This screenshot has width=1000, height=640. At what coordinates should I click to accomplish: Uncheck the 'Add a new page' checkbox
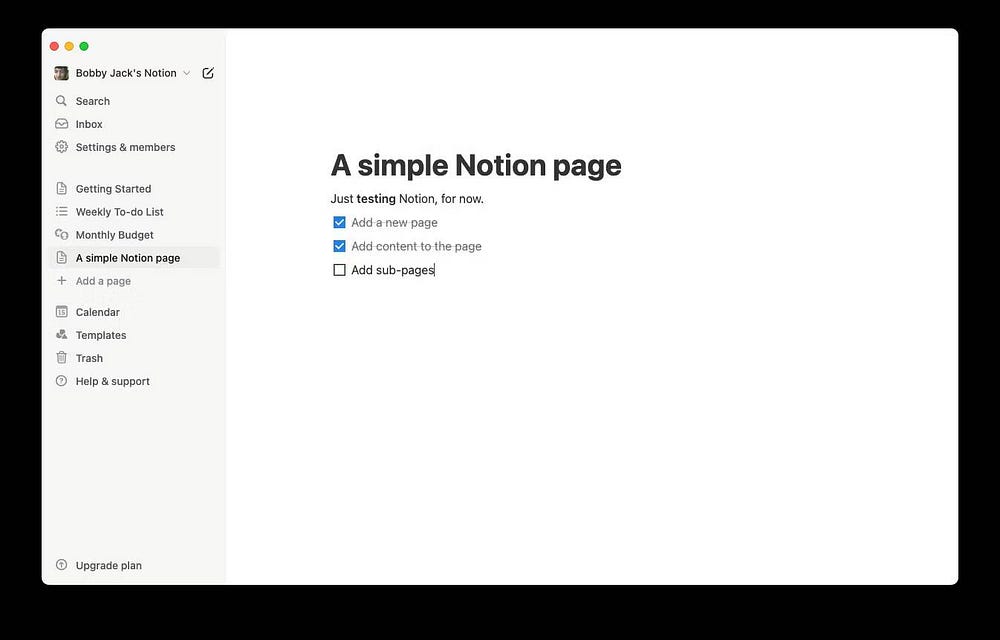(339, 222)
